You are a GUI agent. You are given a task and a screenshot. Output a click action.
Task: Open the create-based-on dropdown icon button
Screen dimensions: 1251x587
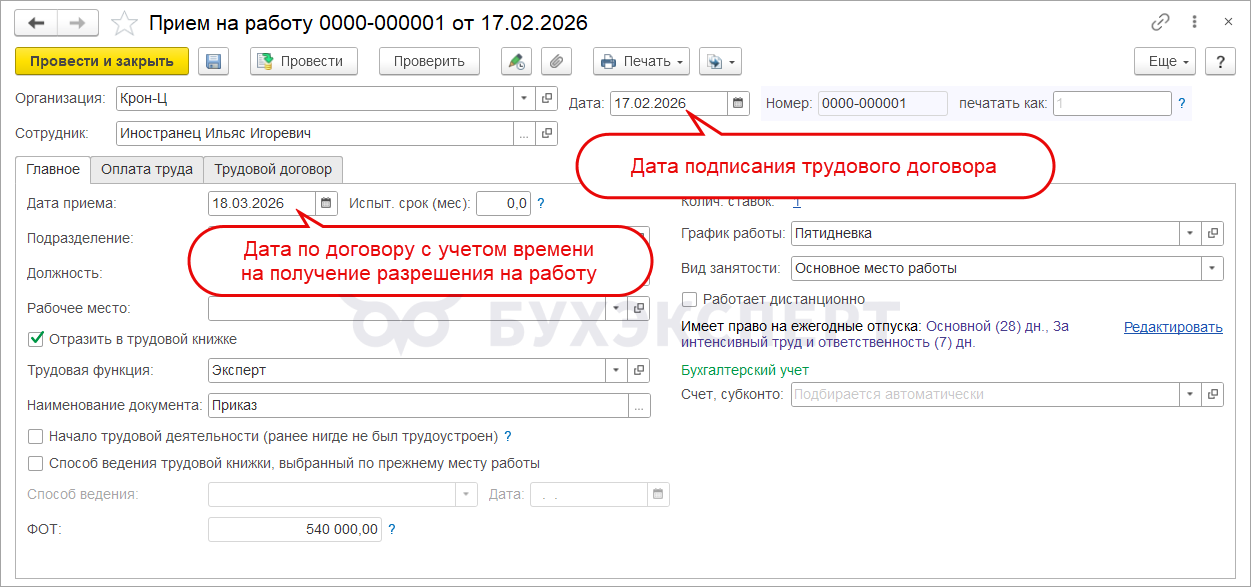(x=720, y=61)
